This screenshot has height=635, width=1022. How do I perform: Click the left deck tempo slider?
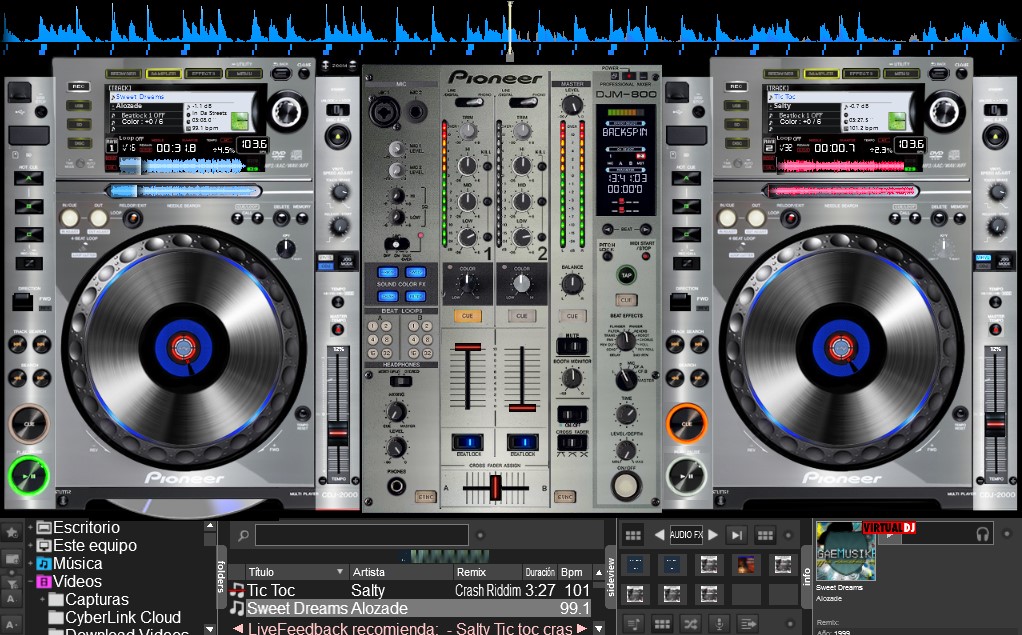(x=338, y=432)
